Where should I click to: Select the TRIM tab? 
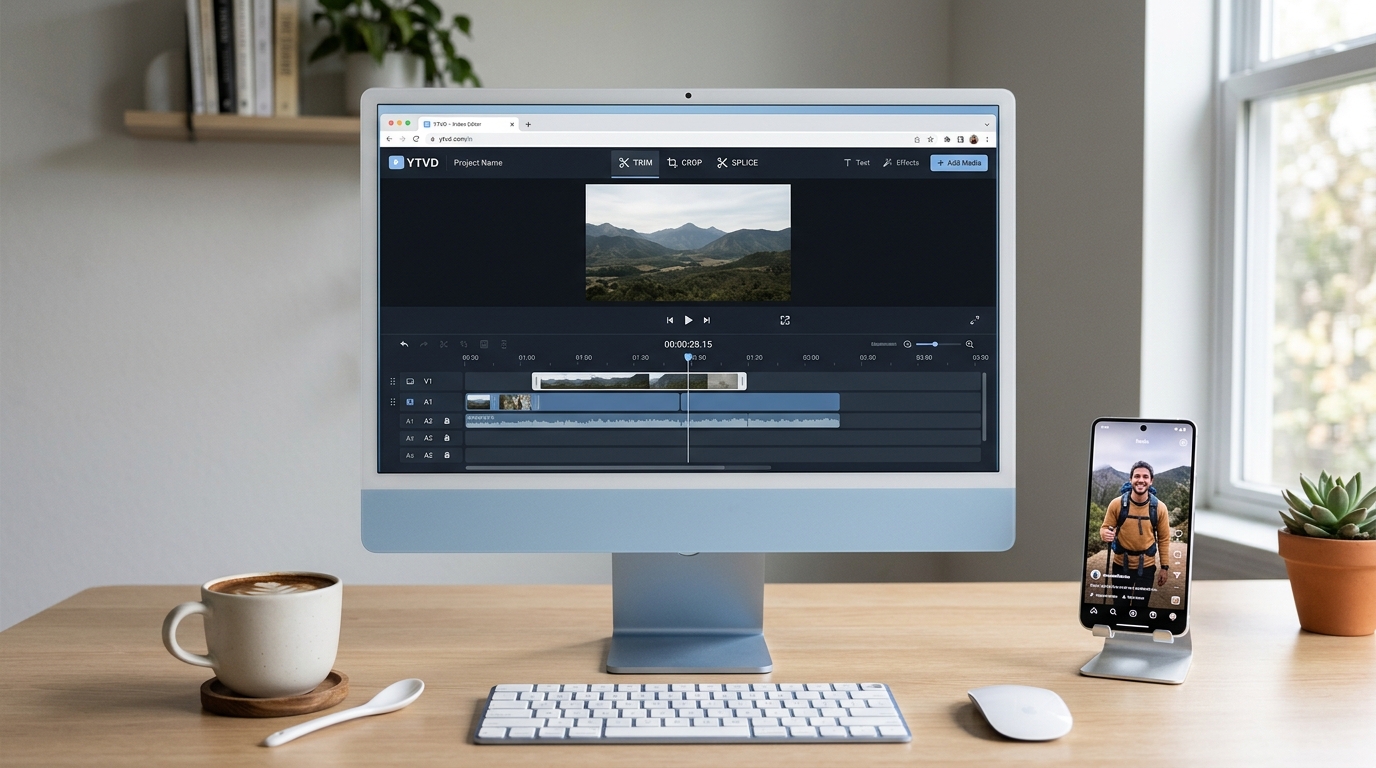pyautogui.click(x=635, y=162)
